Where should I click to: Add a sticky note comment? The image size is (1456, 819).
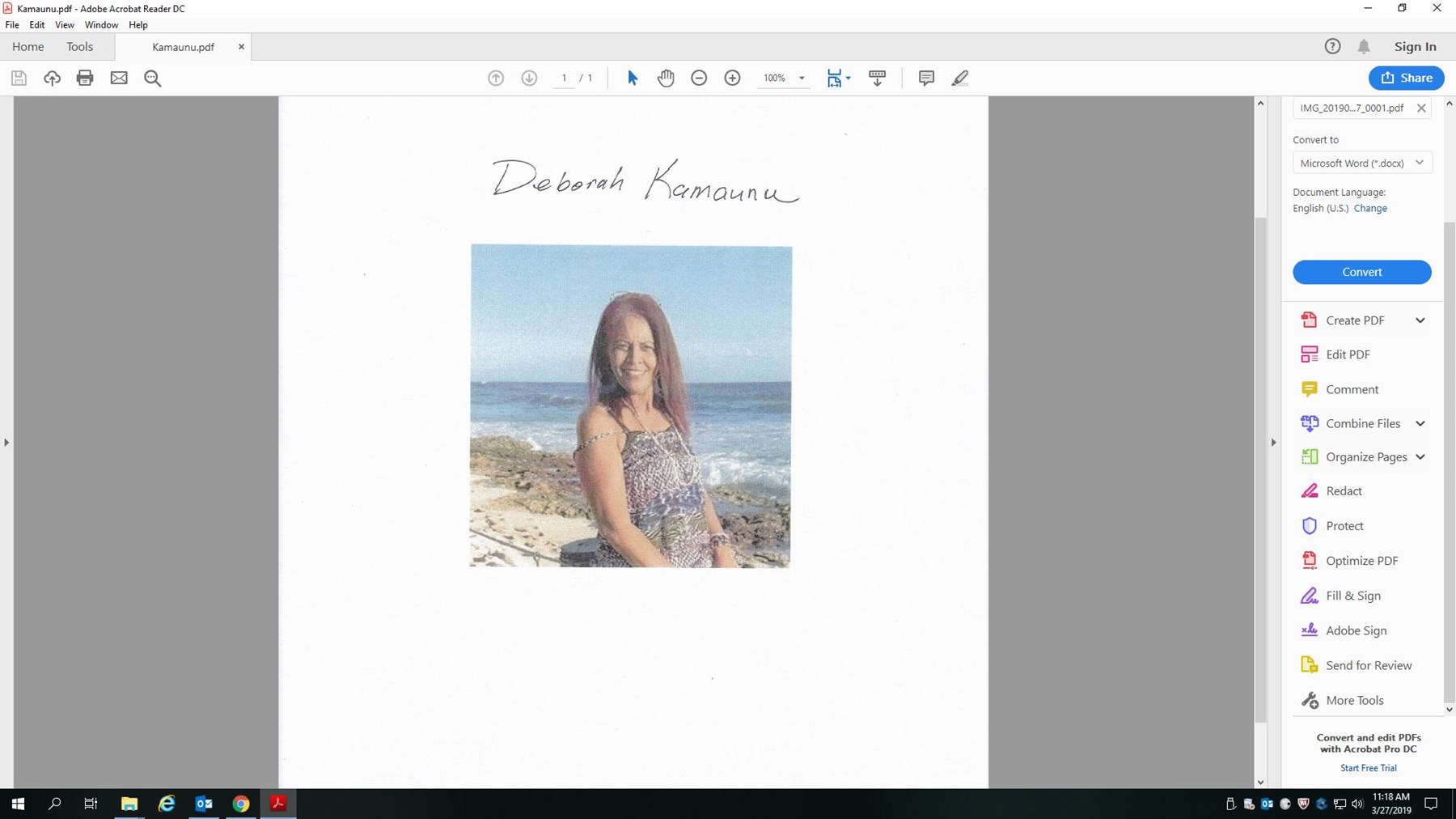coord(926,78)
